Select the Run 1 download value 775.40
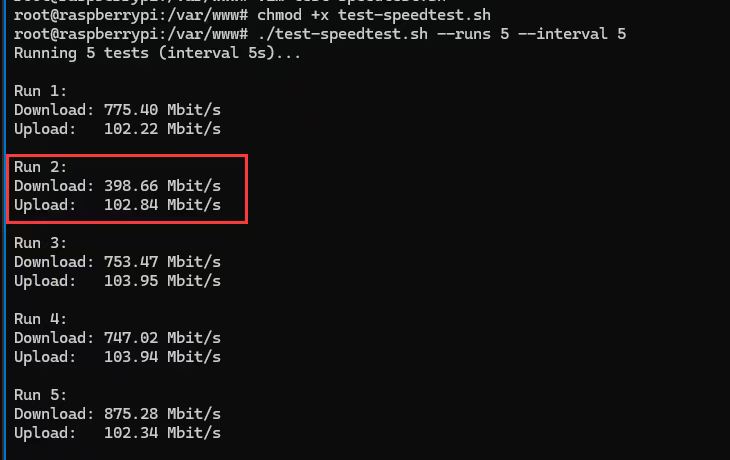This screenshot has width=730, height=460. tap(131, 110)
